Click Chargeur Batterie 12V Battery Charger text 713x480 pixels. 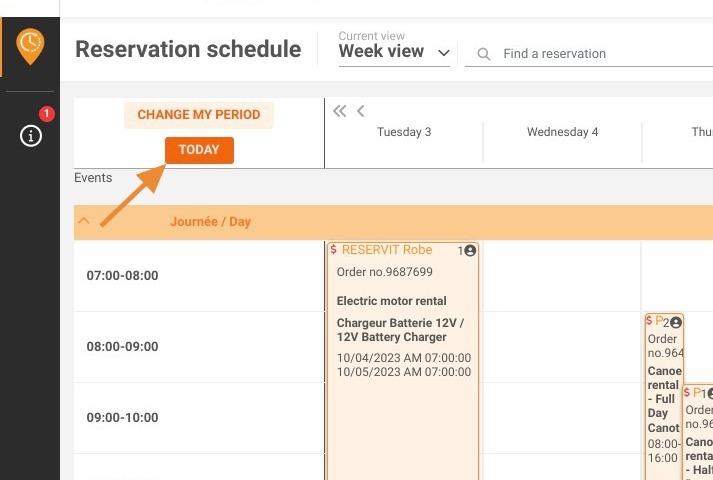[x=400, y=330]
